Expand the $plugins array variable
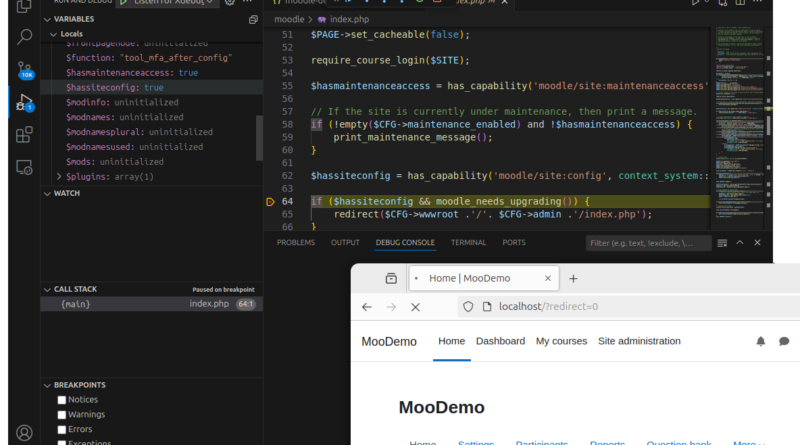800x445 pixels. (59, 177)
